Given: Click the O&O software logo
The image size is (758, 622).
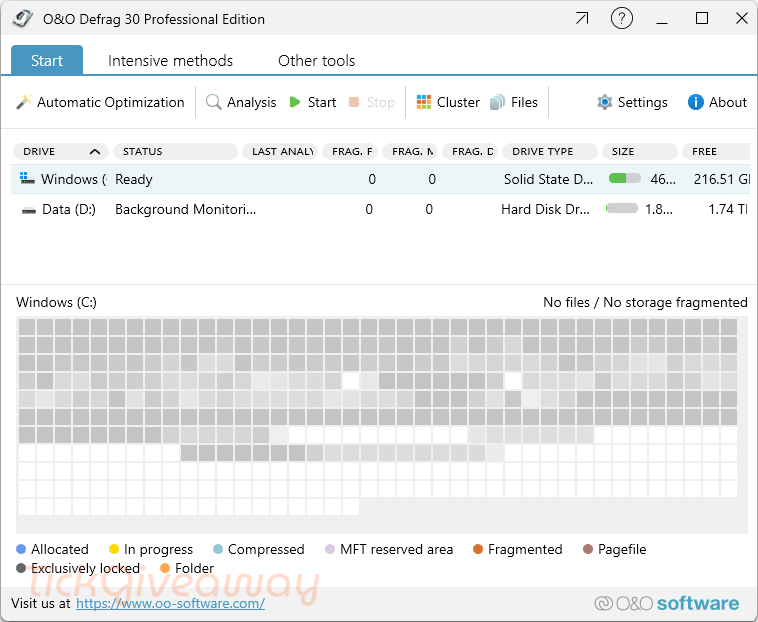Looking at the screenshot, I should coord(667,603).
